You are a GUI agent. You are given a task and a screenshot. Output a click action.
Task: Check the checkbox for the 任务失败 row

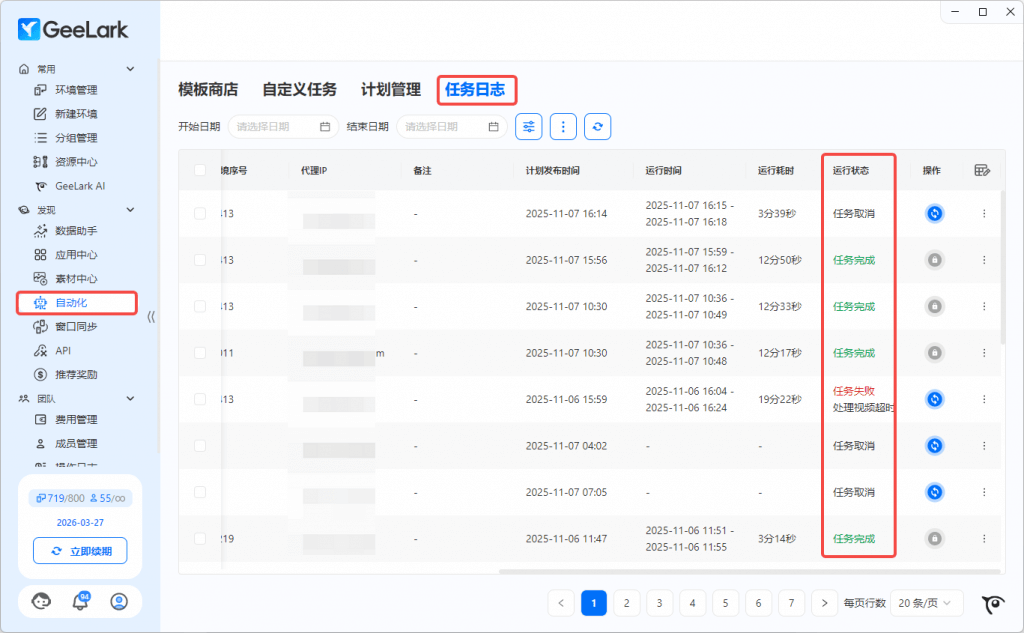tap(200, 399)
